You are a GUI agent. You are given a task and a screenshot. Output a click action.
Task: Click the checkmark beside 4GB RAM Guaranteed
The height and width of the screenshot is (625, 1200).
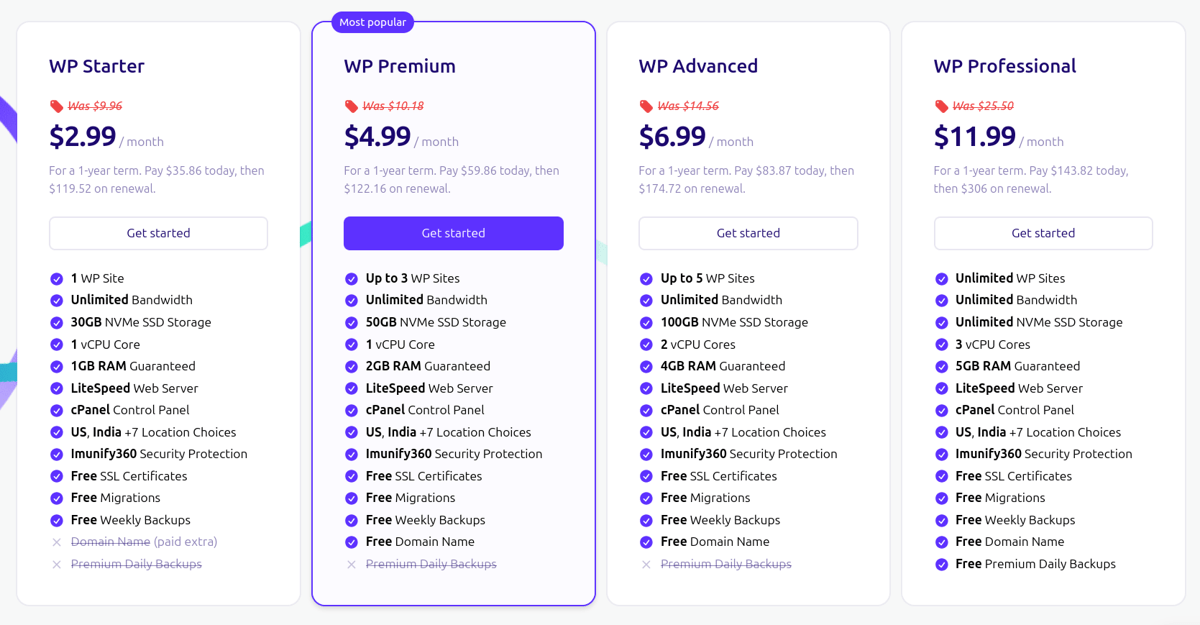point(647,367)
